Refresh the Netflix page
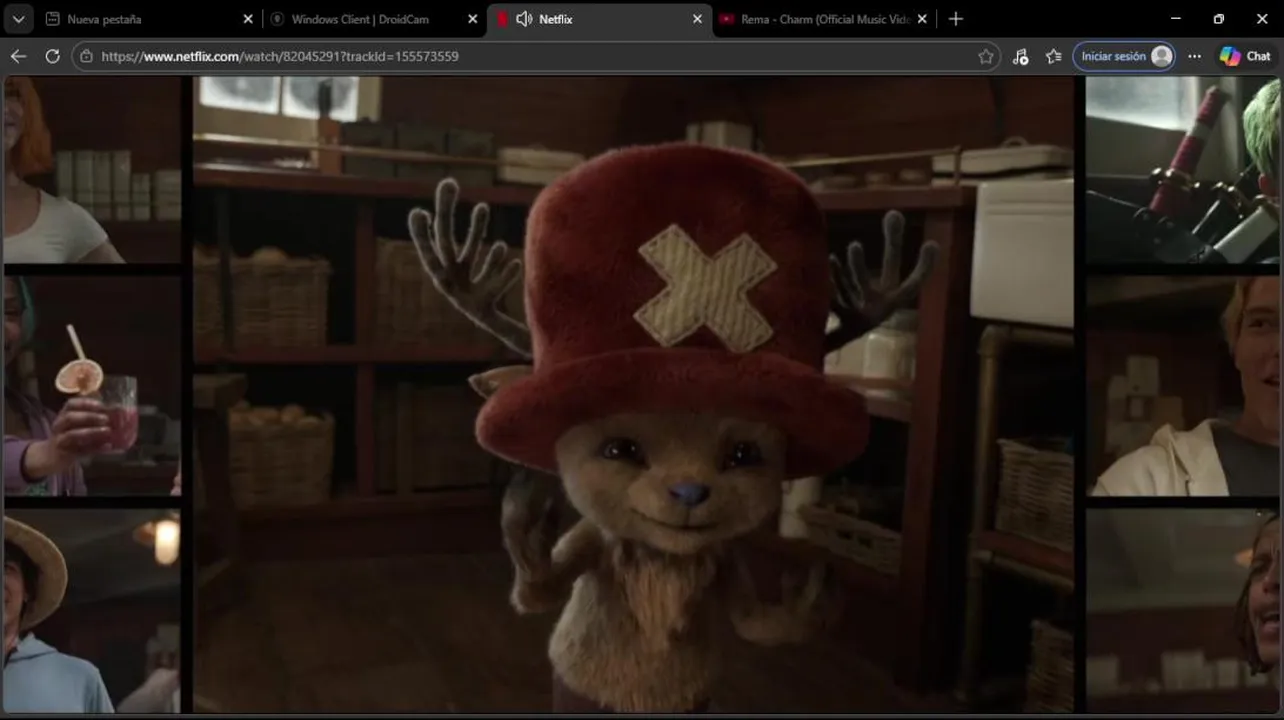 tap(52, 56)
